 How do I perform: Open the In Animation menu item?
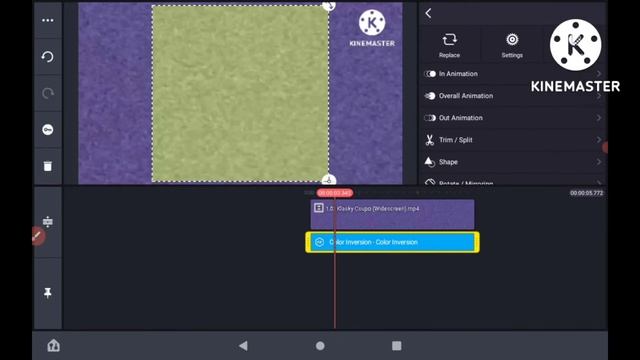click(513, 74)
